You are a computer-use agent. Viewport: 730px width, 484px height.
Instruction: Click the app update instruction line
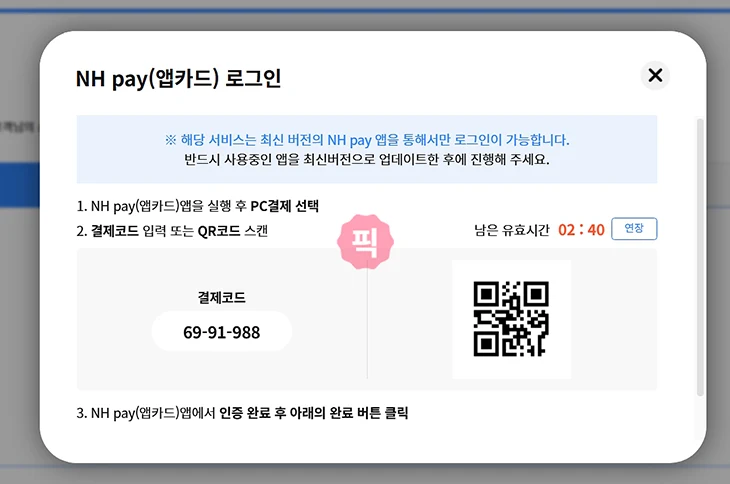coord(367,159)
